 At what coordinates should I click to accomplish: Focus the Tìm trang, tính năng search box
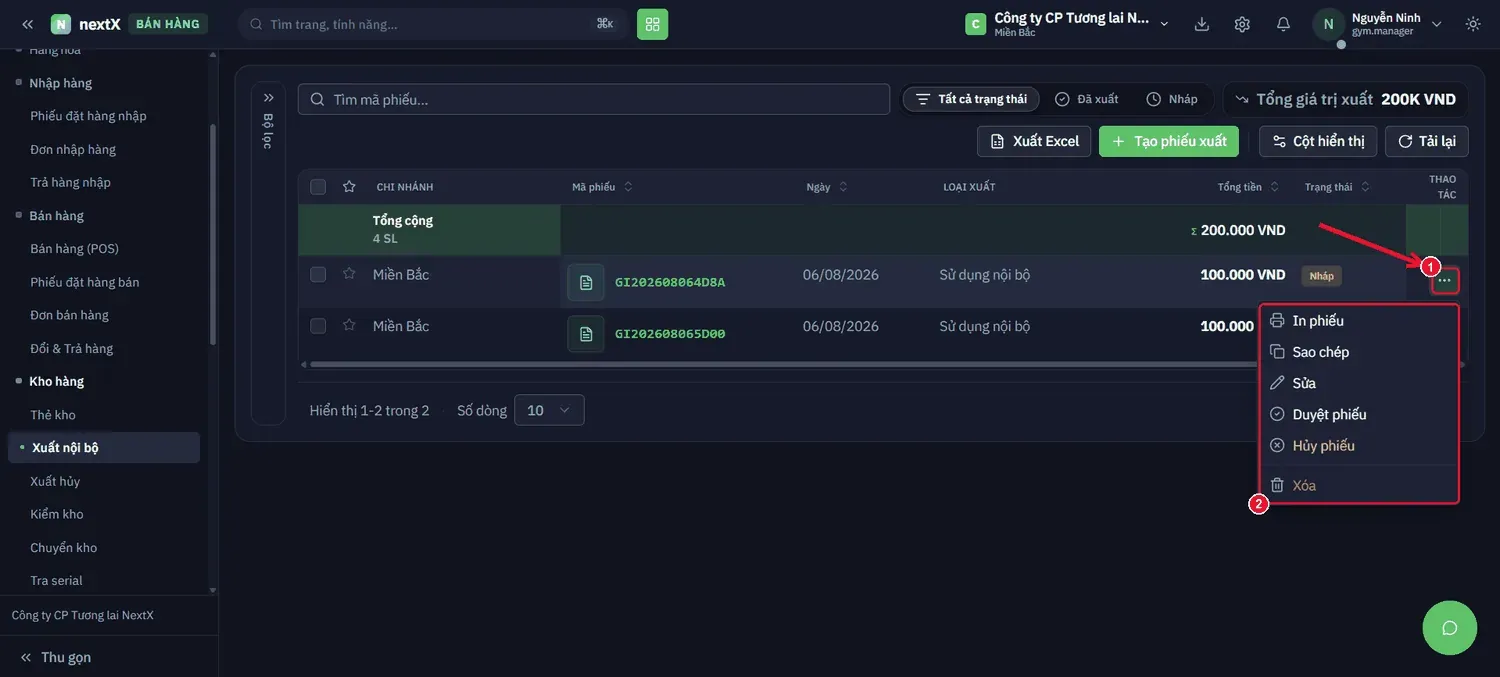[x=432, y=24]
